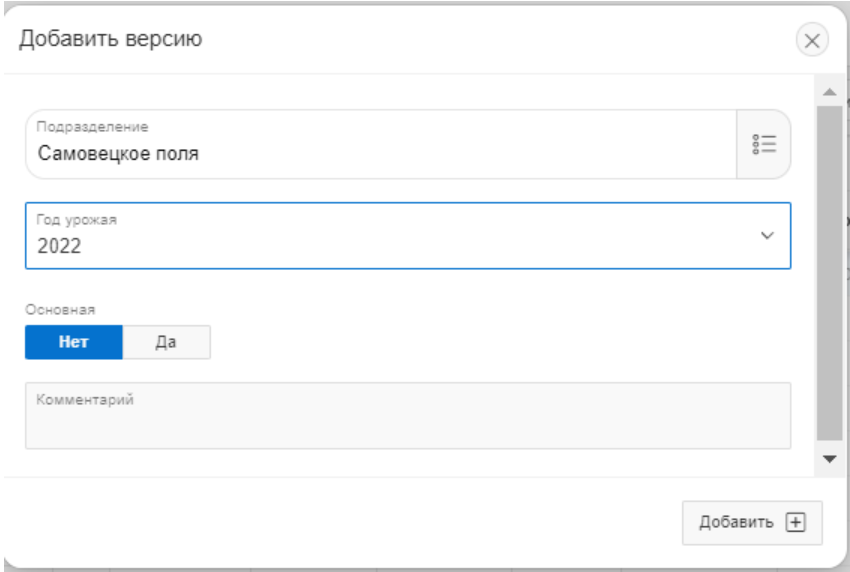This screenshot has width=850, height=572.
Task: Expand the Год урожая chevron arrow
Action: pos(767,236)
